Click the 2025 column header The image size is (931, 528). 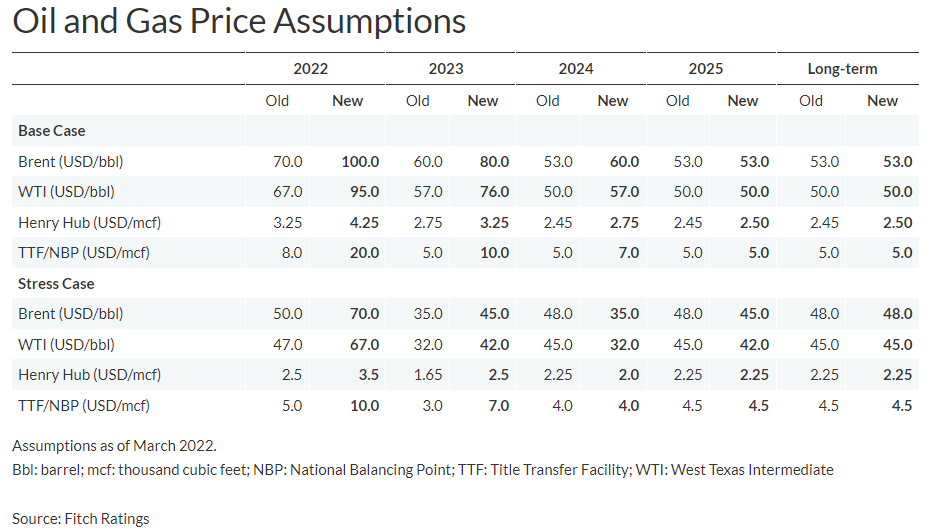tap(706, 69)
